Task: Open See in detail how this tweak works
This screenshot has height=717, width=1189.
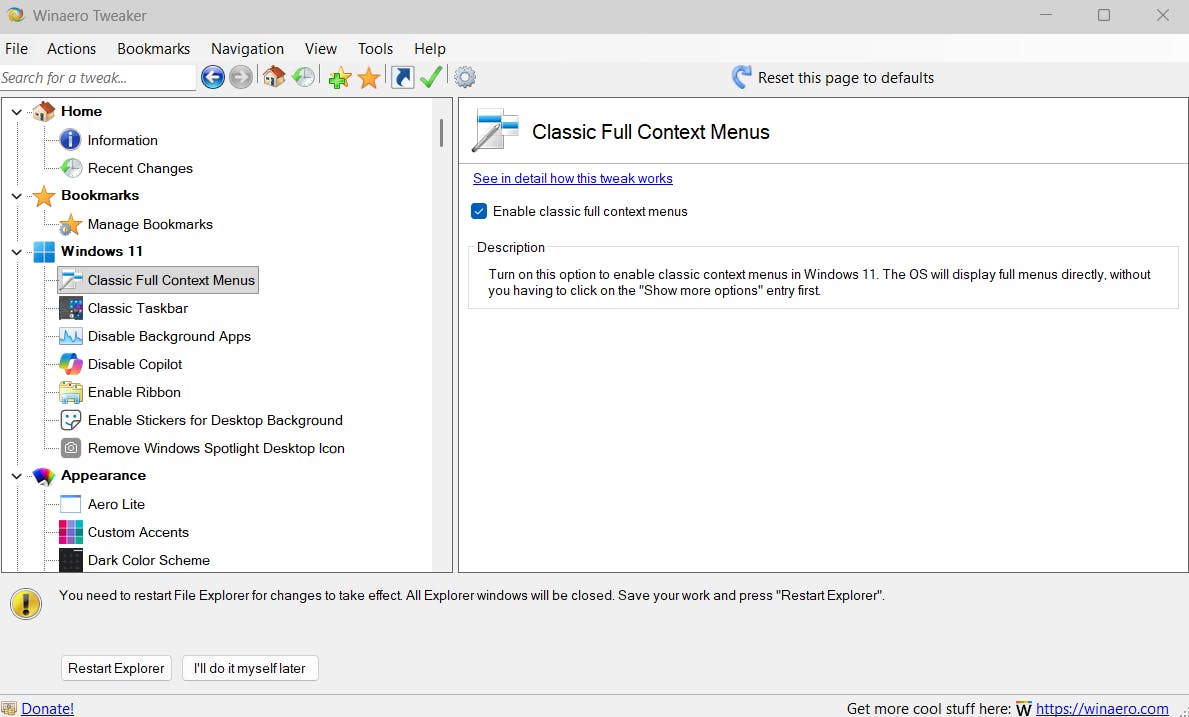Action: click(x=573, y=178)
